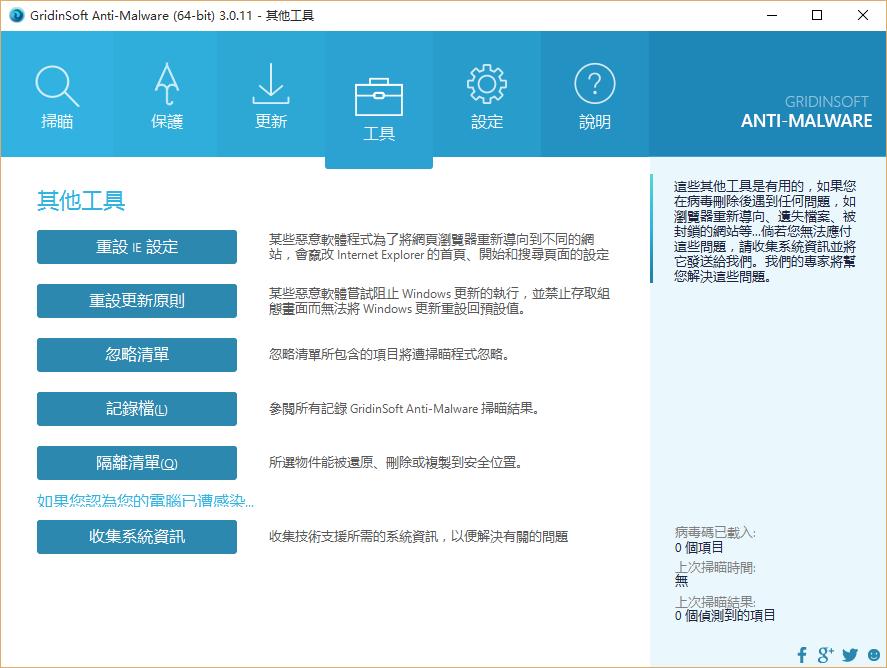
Task: Click the app icon in title bar
Action: (13, 15)
